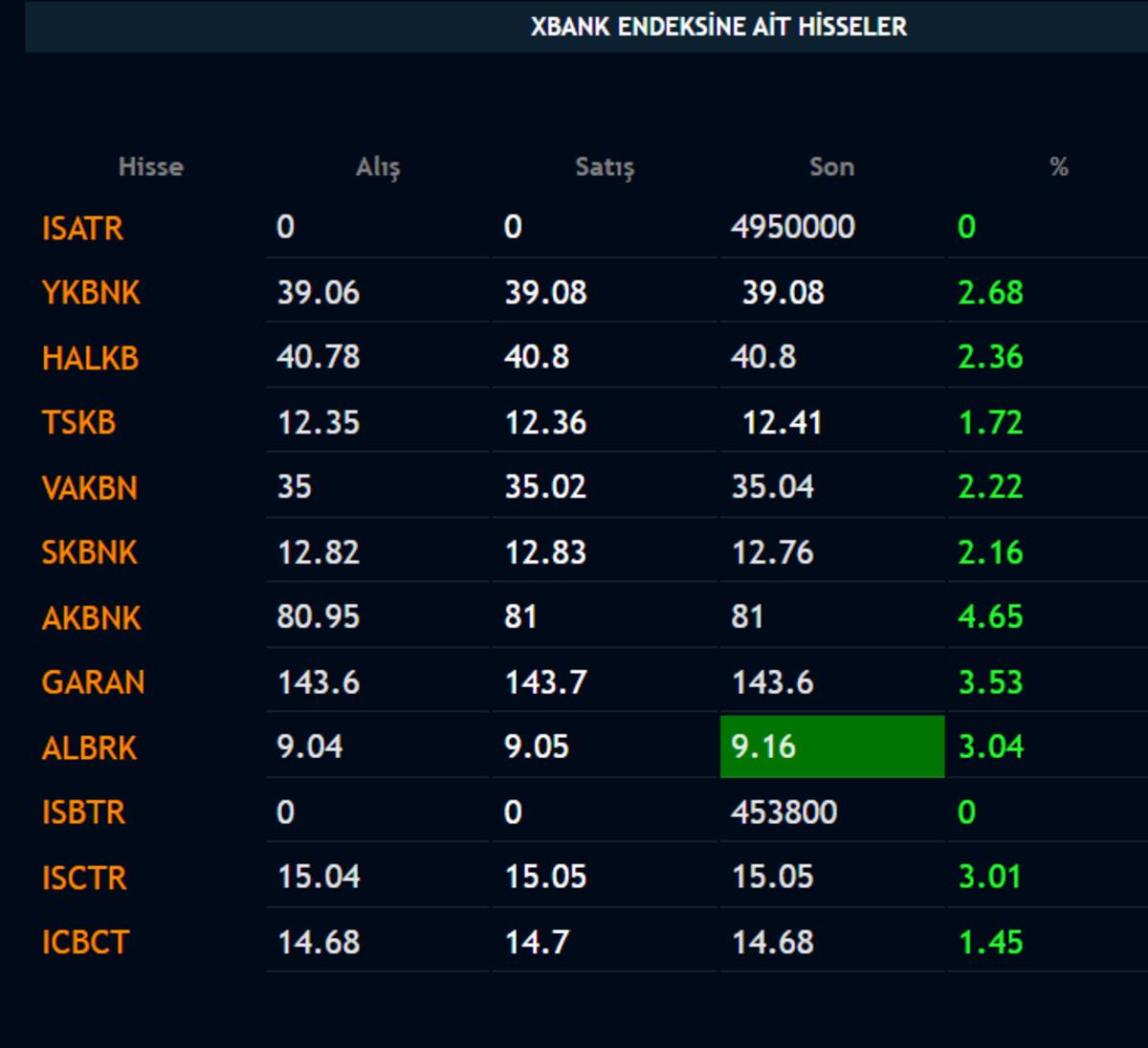Open the AKBNK ticker link
Image resolution: width=1148 pixels, height=1048 pixels.
pyautogui.click(x=91, y=618)
